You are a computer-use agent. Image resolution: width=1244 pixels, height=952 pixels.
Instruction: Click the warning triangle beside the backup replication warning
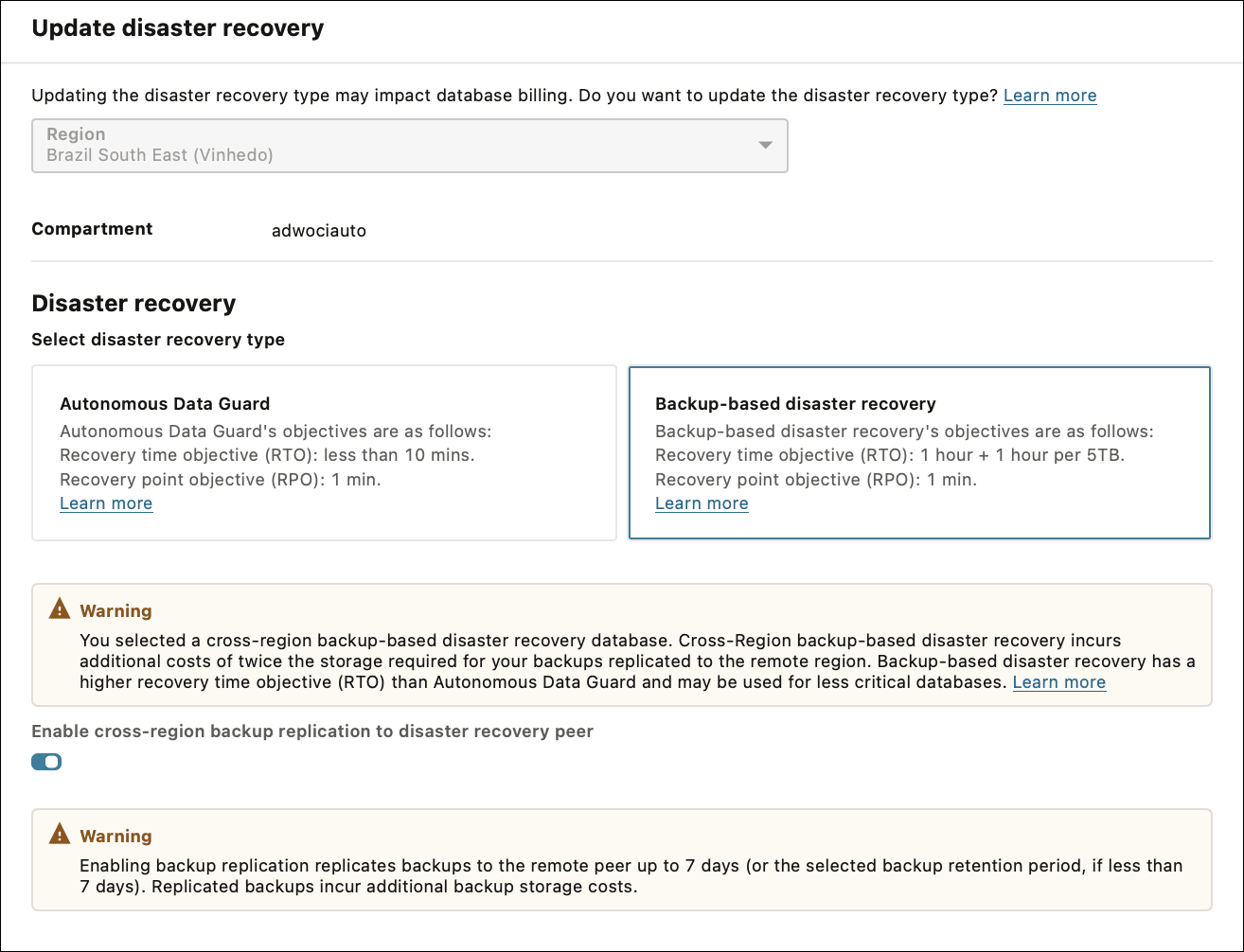[x=61, y=834]
